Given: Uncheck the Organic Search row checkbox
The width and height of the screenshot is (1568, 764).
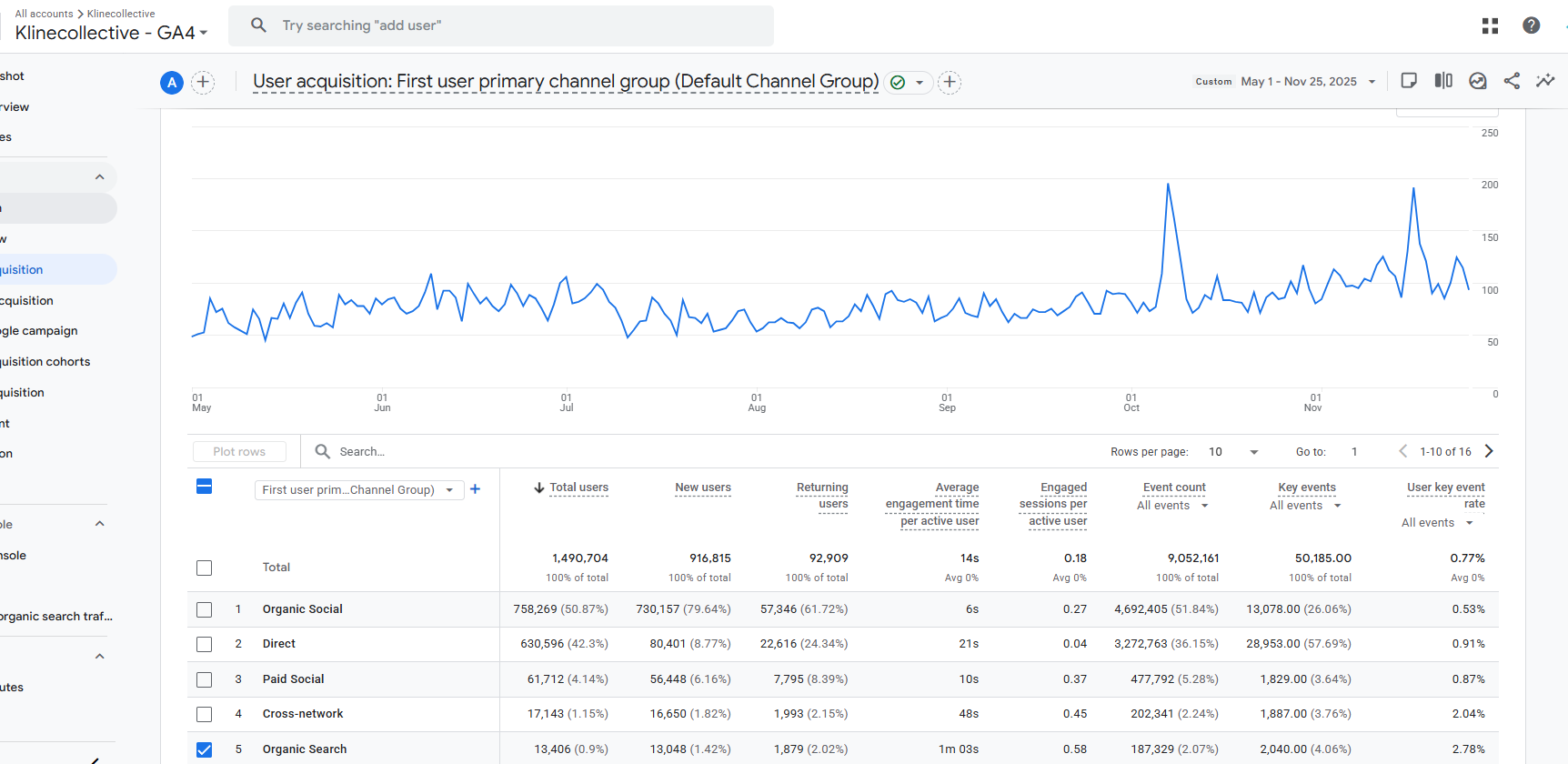Looking at the screenshot, I should click(x=205, y=749).
